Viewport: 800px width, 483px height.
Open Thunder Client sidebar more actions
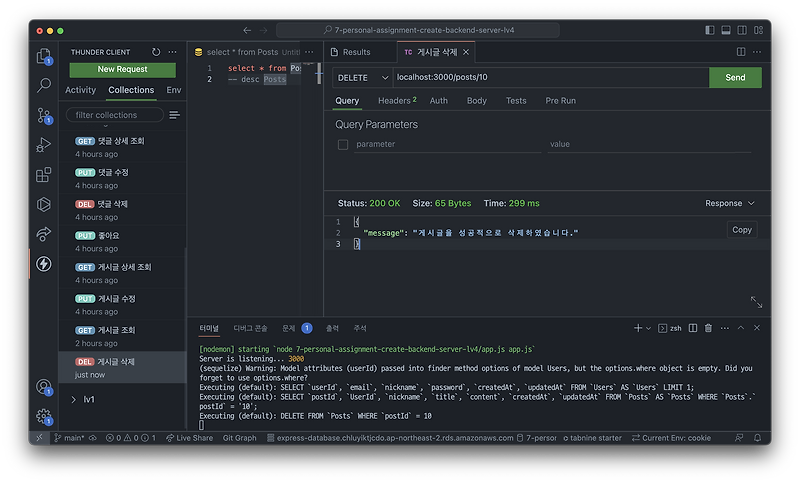tap(173, 52)
